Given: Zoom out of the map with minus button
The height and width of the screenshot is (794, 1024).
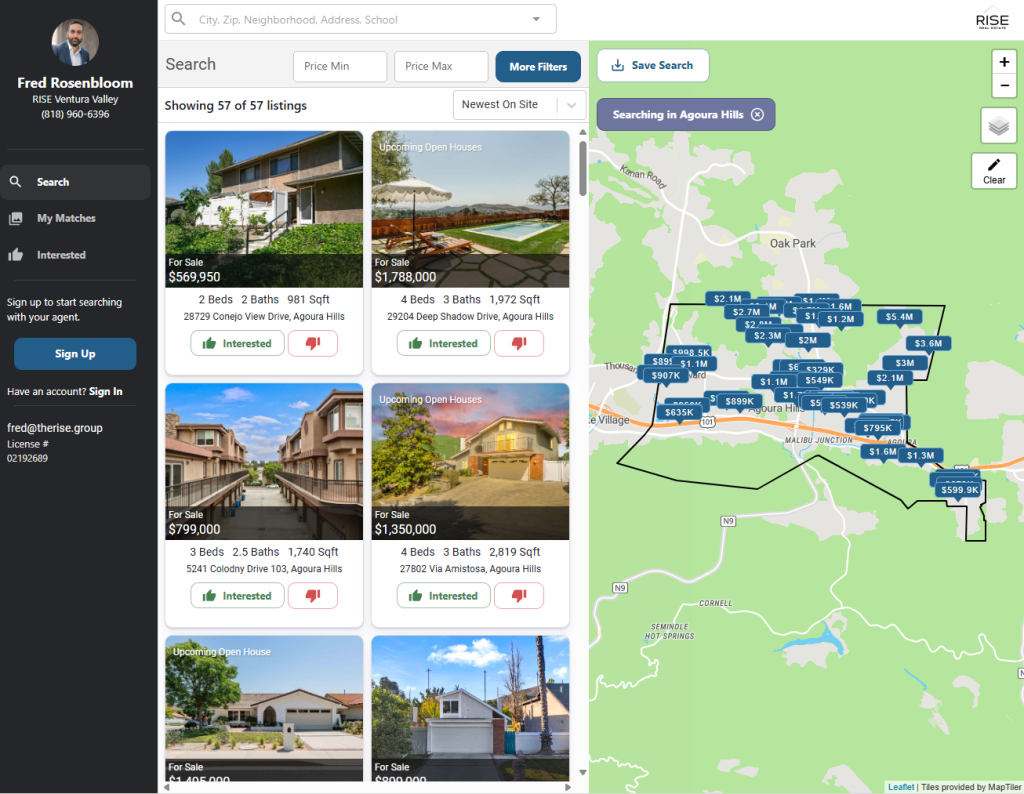Looking at the screenshot, I should pos(1003,85).
